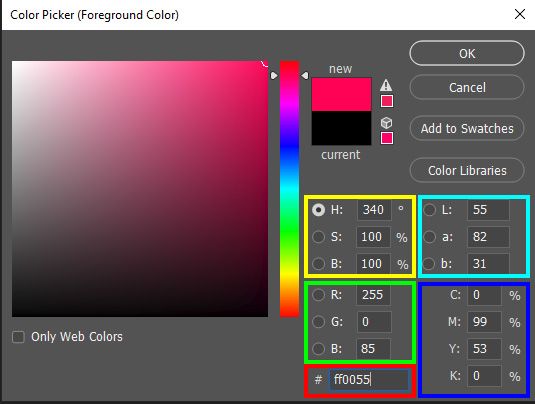
Task: Select the H hue radio button
Action: (318, 210)
